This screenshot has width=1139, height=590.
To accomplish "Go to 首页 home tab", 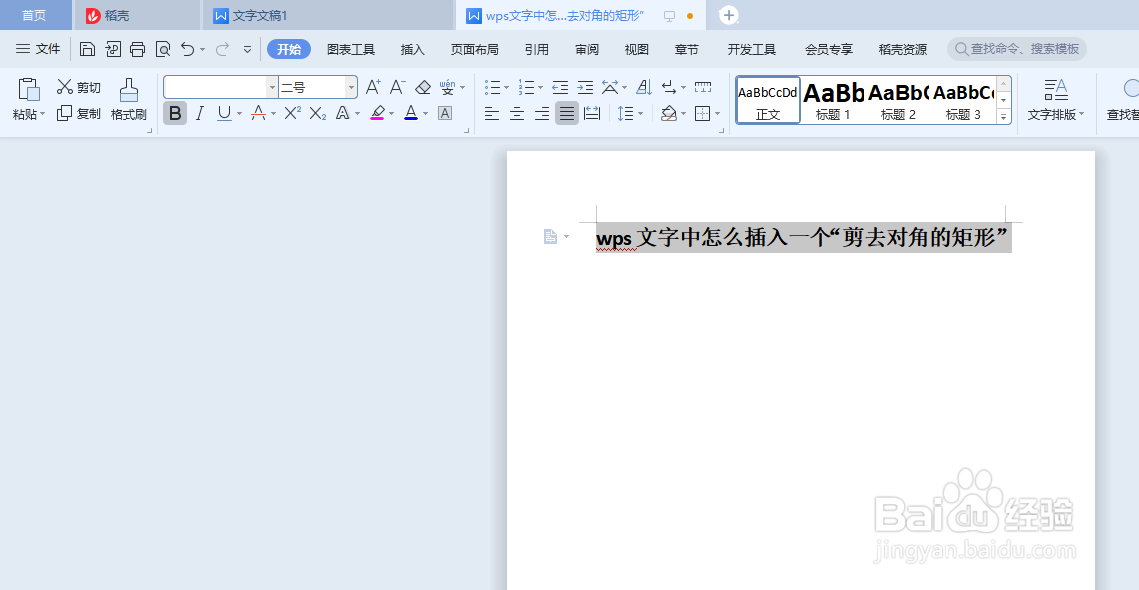I will pos(34,15).
